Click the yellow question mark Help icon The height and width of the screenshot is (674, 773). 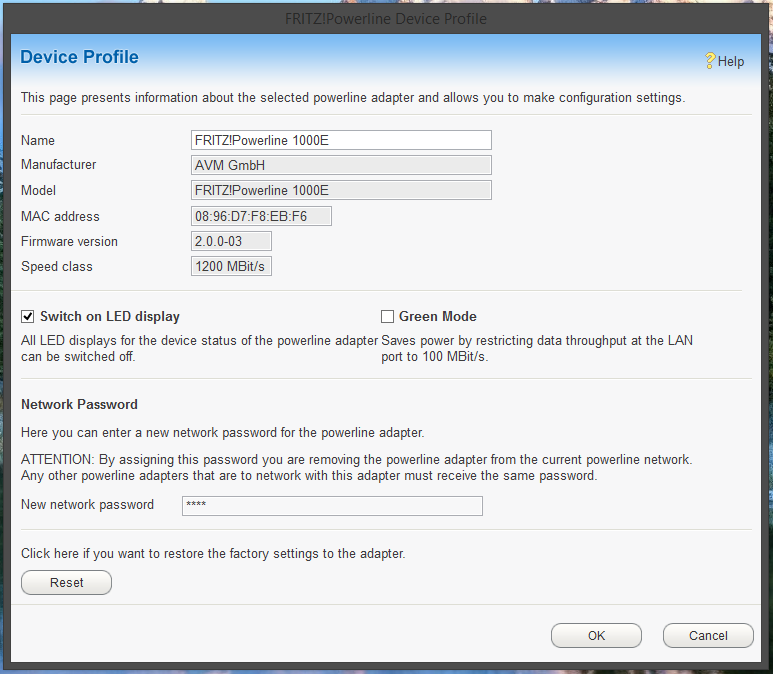click(x=710, y=61)
